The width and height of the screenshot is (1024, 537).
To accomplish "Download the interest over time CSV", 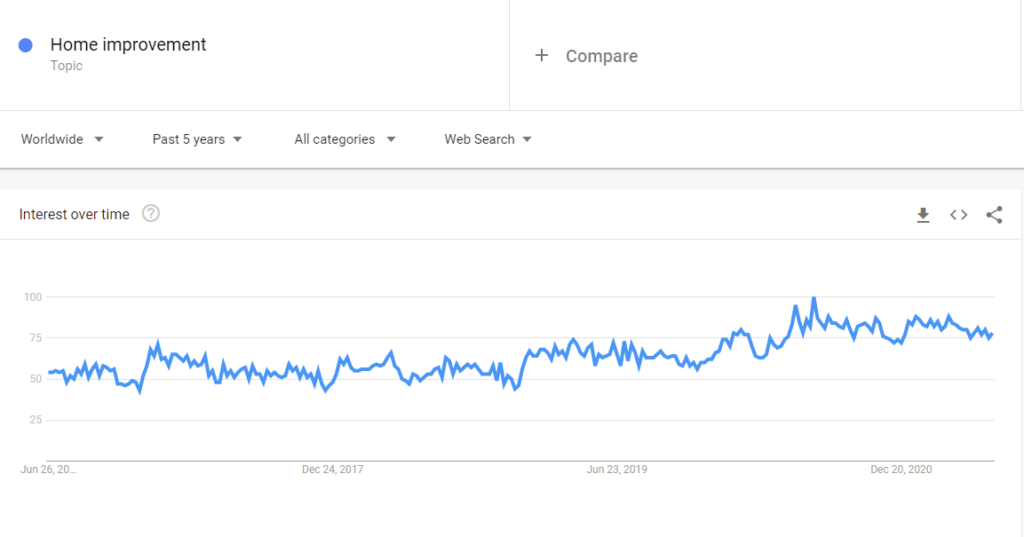I will click(x=923, y=215).
